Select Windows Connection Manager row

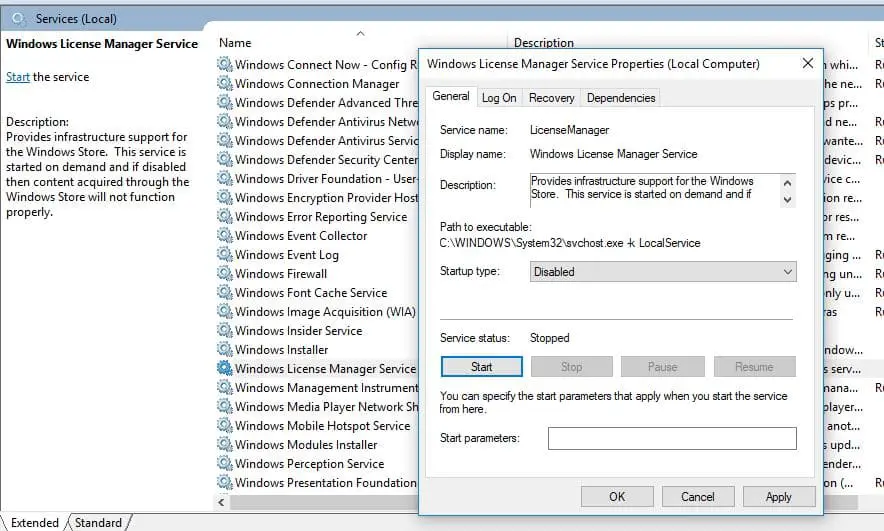click(317, 83)
